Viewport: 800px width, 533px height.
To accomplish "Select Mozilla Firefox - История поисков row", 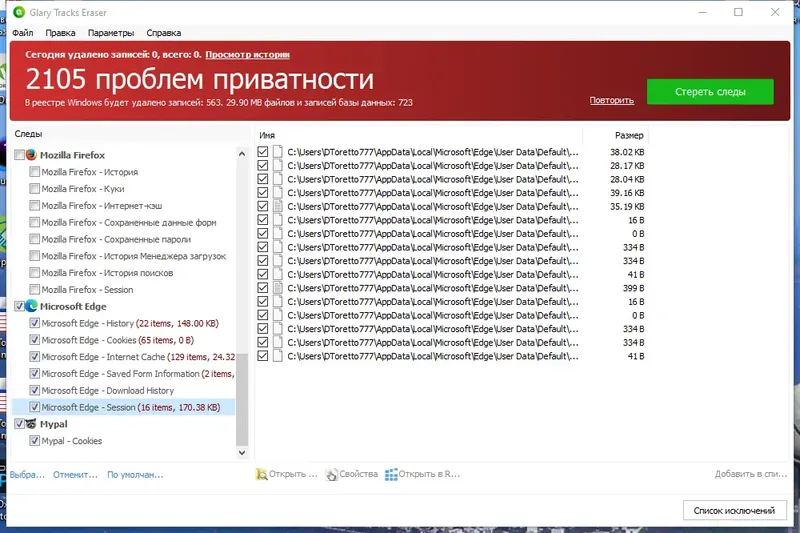I will [x=107, y=272].
